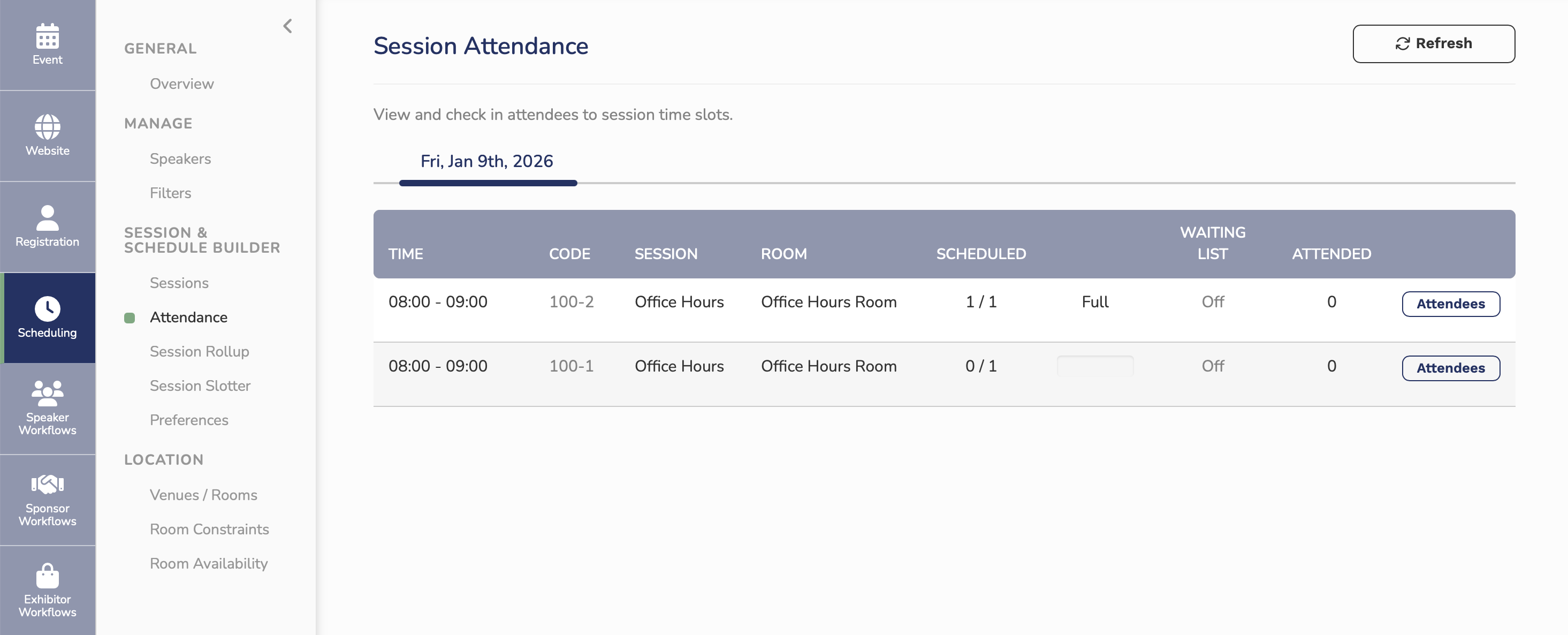
Task: Open the Registration person icon
Action: [x=48, y=218]
